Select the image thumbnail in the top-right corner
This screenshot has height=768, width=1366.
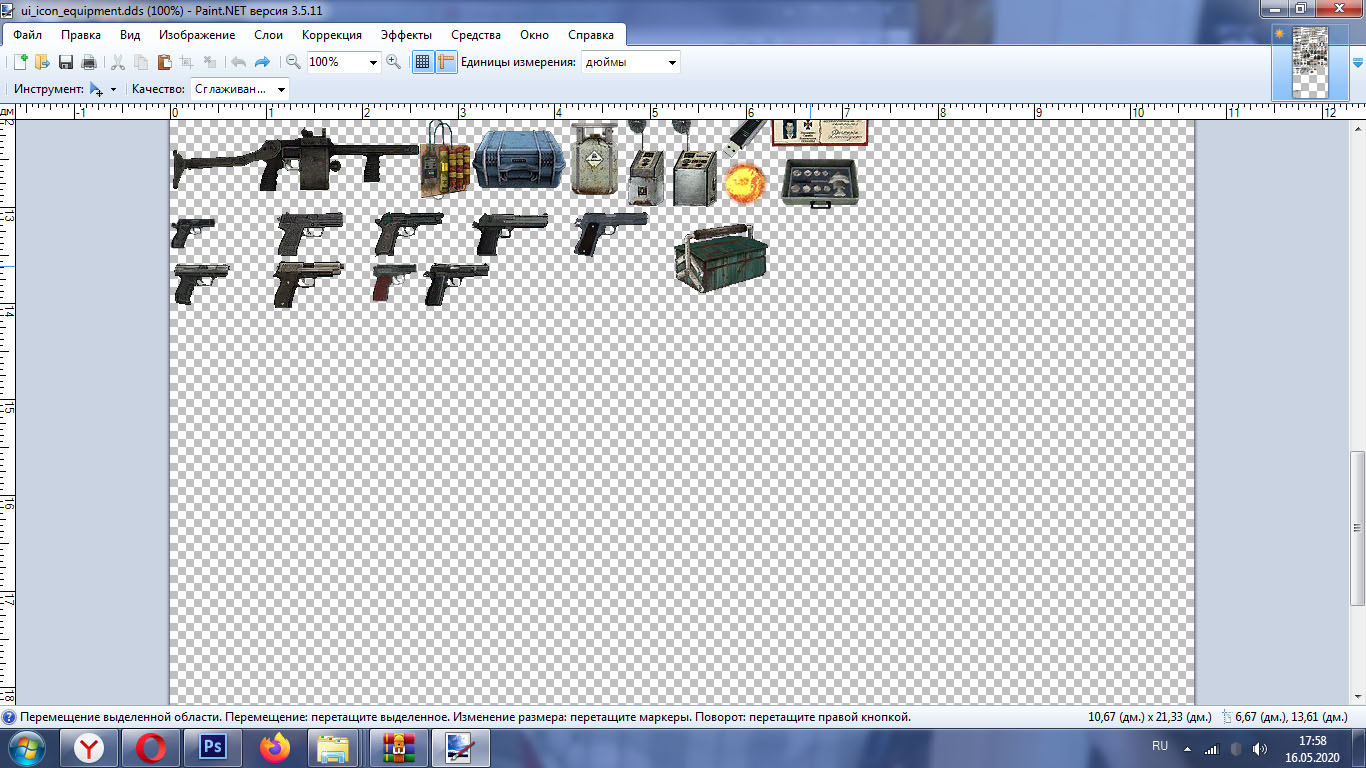pyautogui.click(x=1309, y=62)
